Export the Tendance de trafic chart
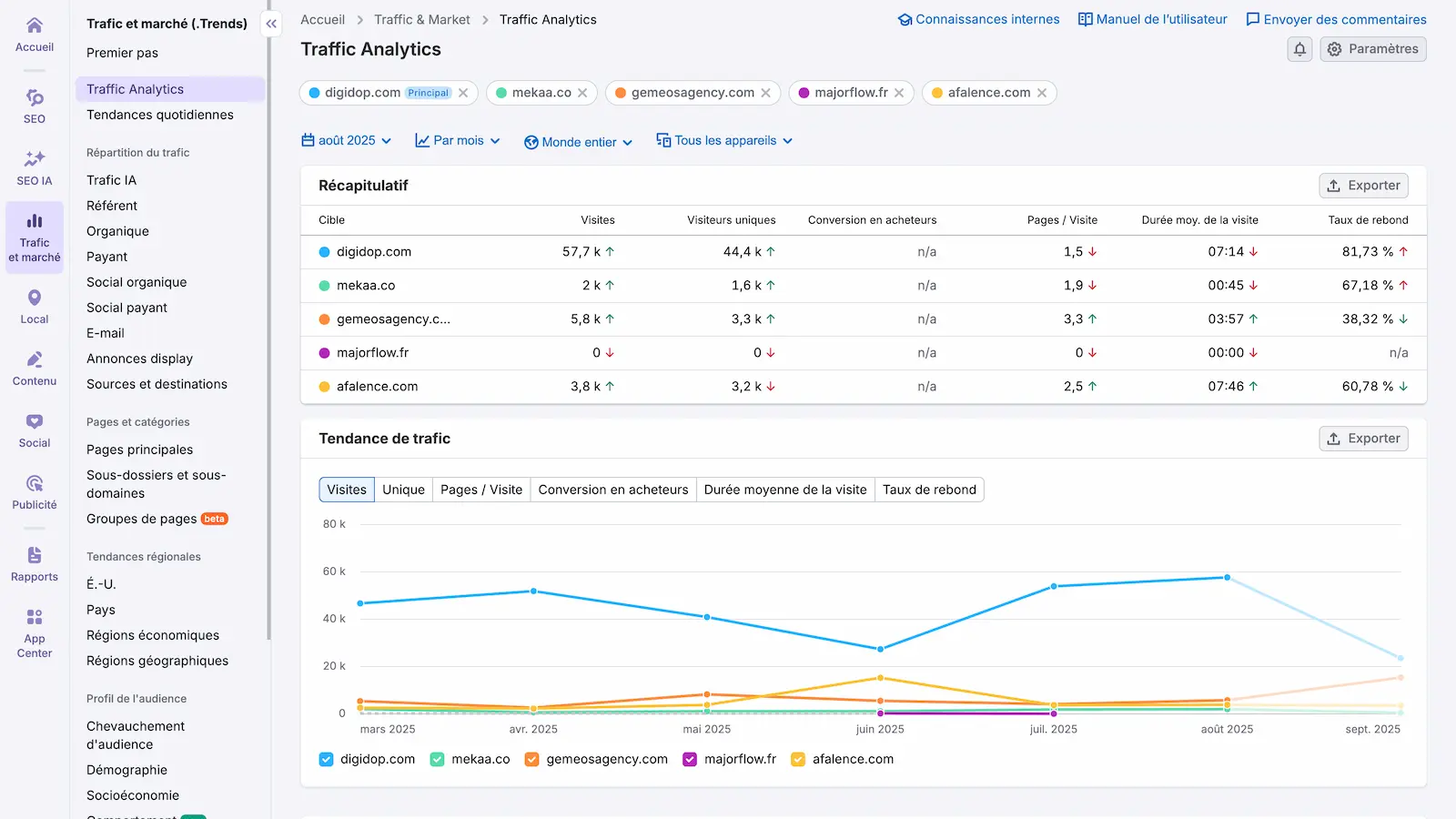This screenshot has width=1456, height=819. (1363, 439)
